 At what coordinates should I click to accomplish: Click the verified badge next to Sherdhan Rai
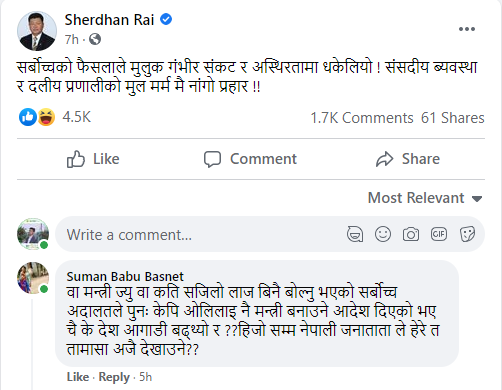point(166,19)
